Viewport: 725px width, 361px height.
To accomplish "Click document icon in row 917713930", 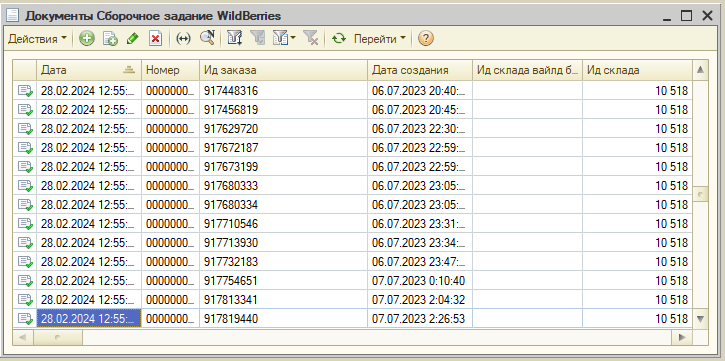I will (x=25, y=243).
